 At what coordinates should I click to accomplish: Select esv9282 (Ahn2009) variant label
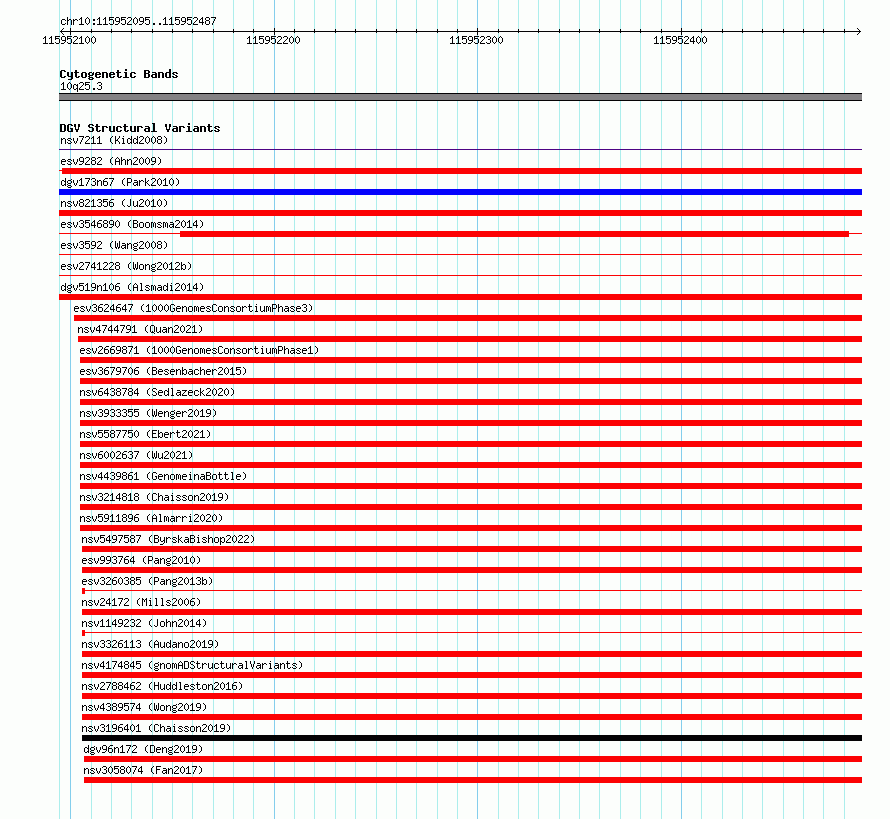click(111, 161)
